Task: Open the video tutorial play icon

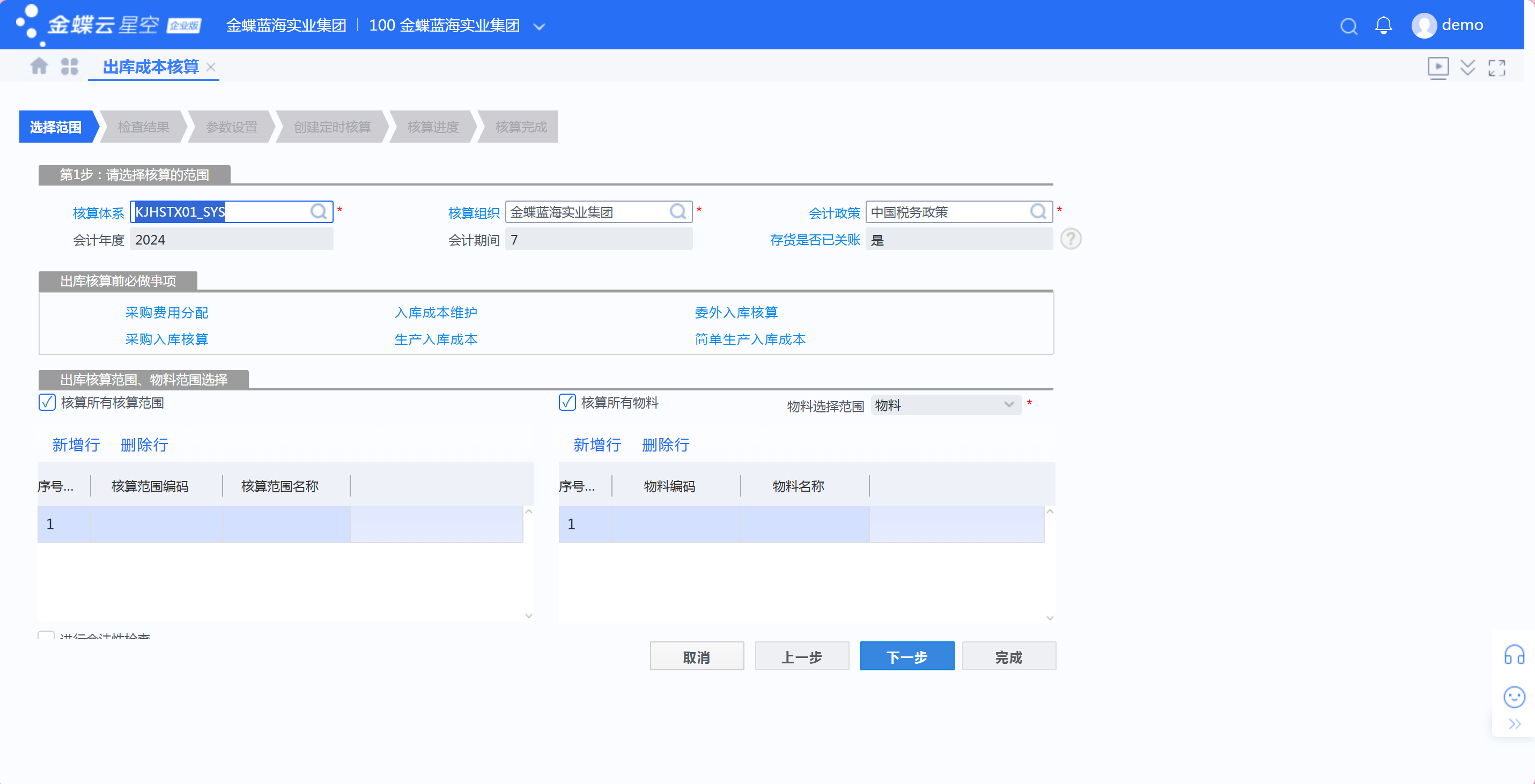Action: tap(1438, 68)
